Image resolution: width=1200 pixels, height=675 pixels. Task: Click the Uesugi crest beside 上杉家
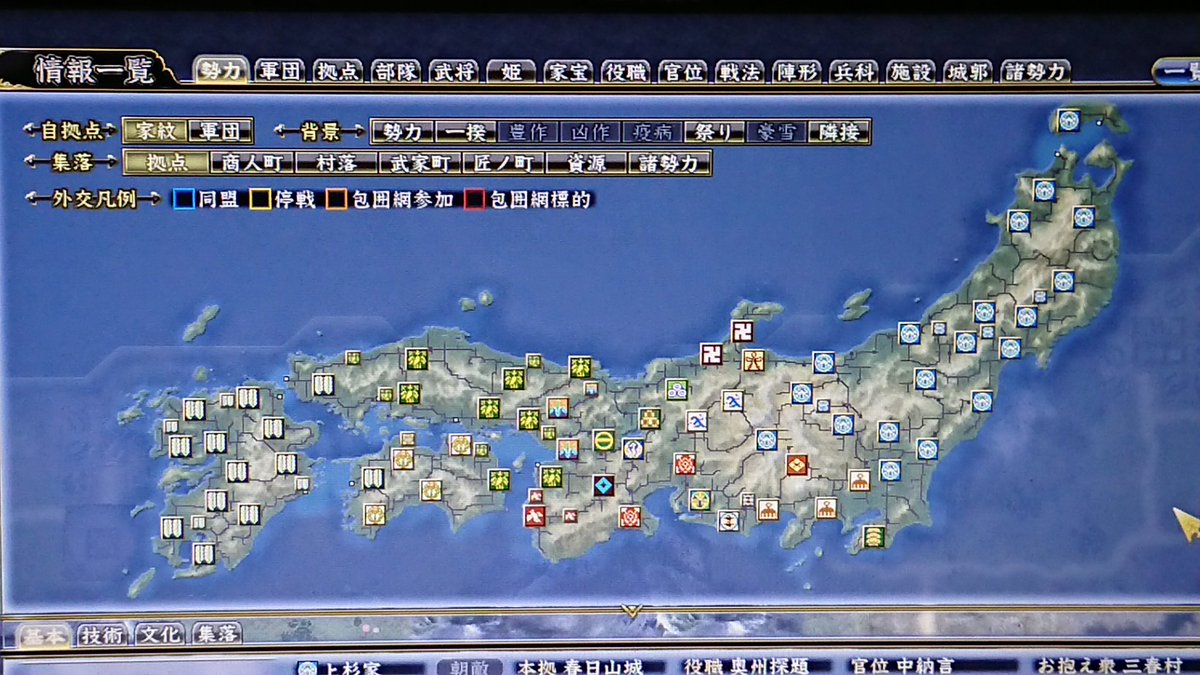pos(307,667)
